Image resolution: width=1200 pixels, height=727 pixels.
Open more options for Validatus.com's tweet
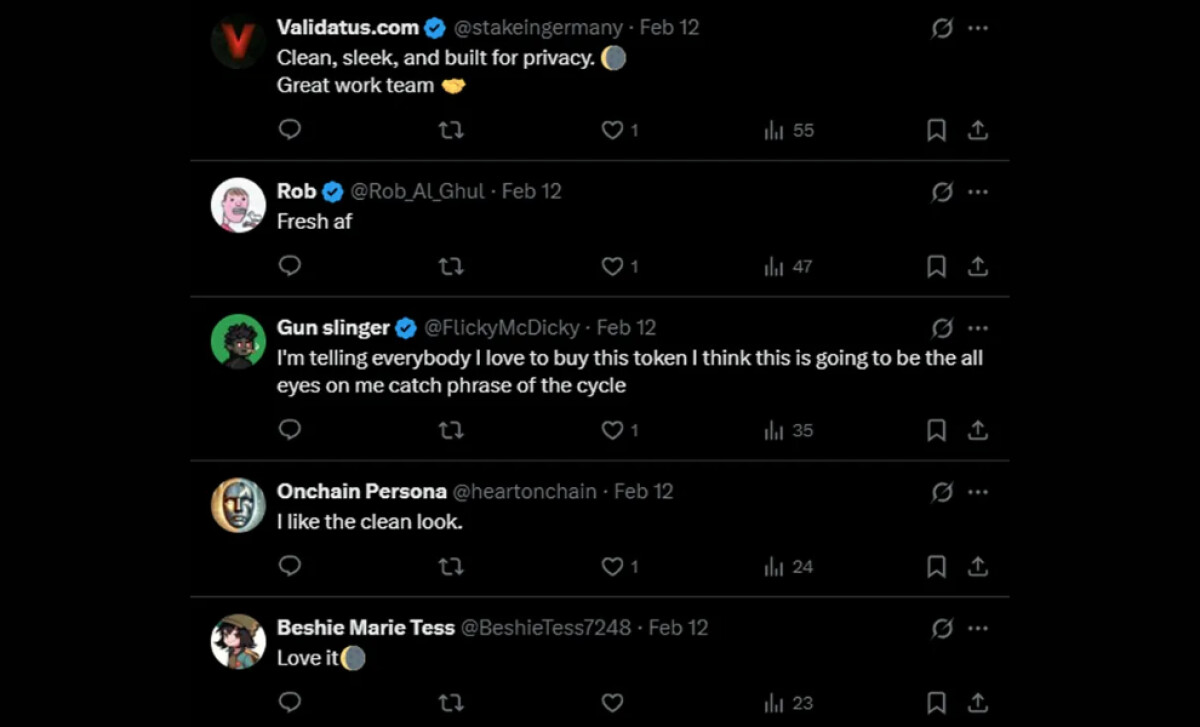click(978, 28)
